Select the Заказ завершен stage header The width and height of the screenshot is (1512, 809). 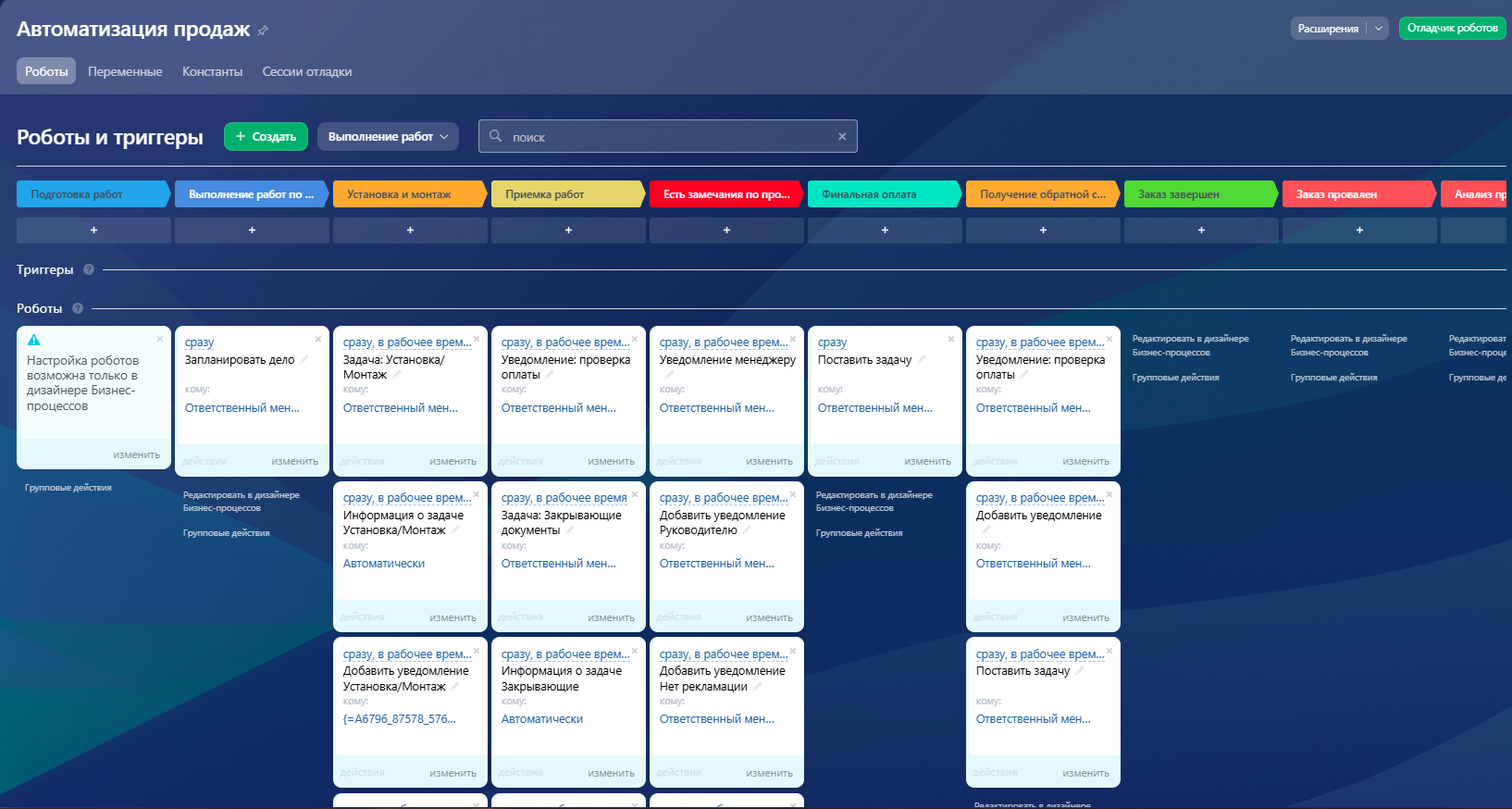tap(1201, 194)
